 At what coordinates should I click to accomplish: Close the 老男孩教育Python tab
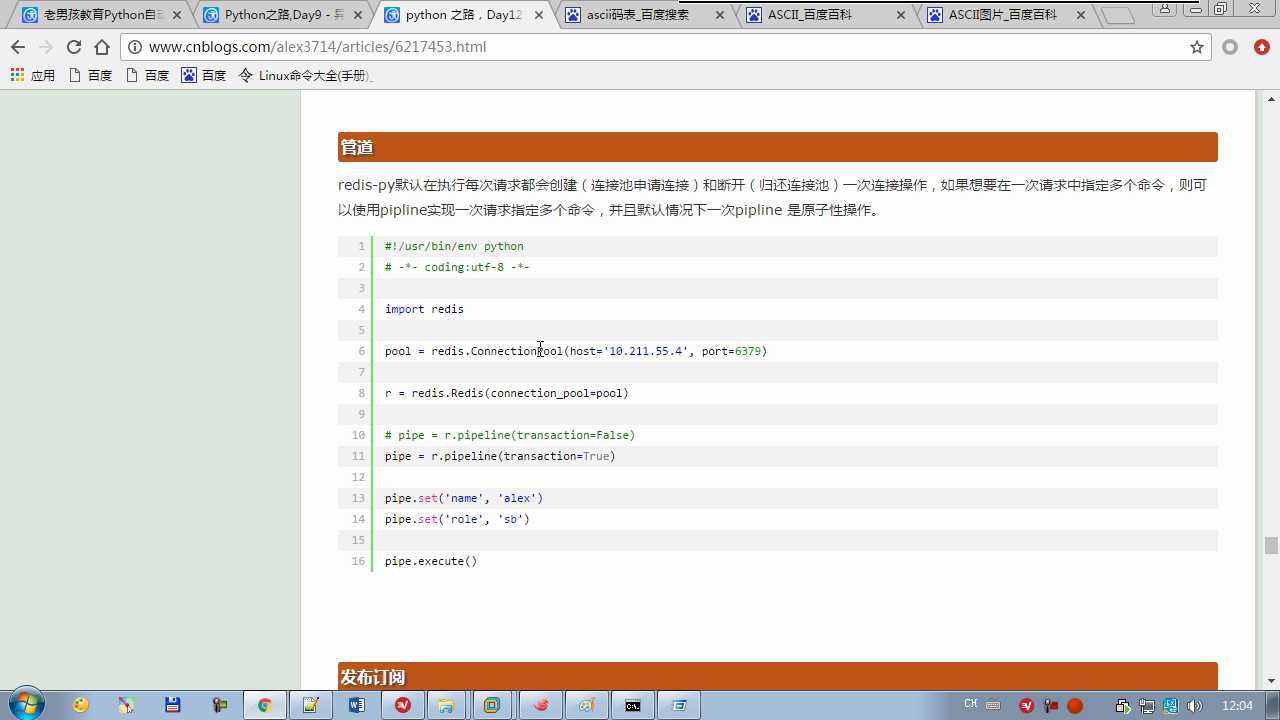click(x=177, y=15)
